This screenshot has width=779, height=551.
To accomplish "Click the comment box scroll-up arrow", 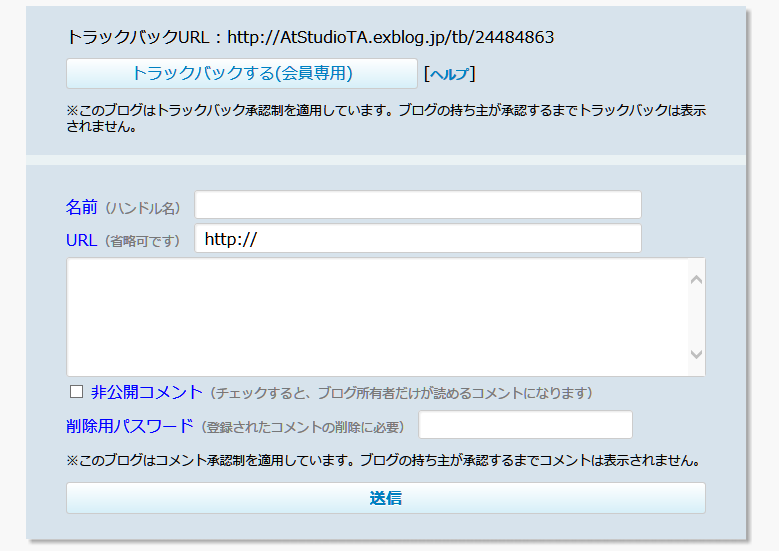I will pyautogui.click(x=697, y=280).
